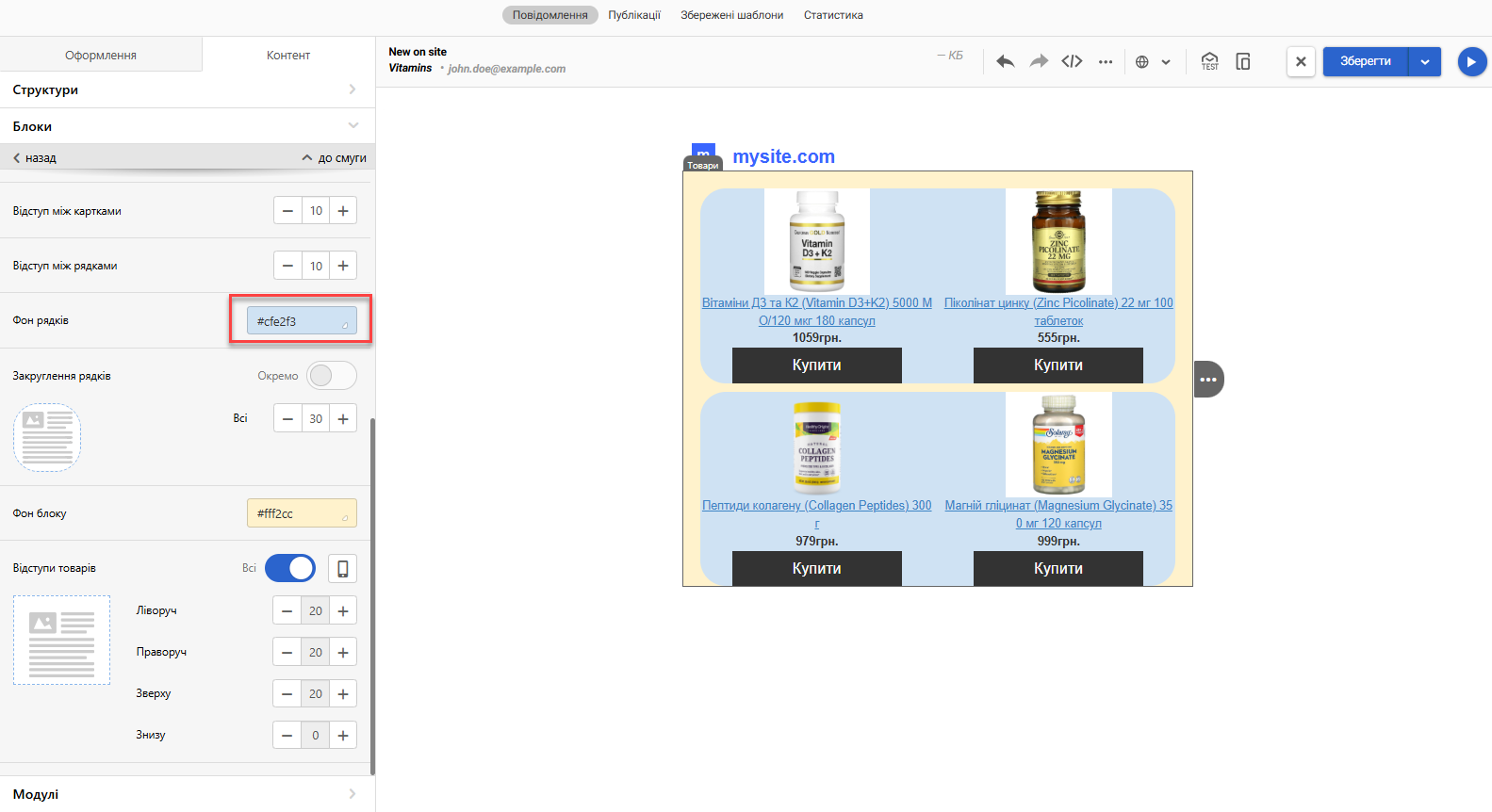Click Купити under Vitamin D3+K2

point(817,365)
